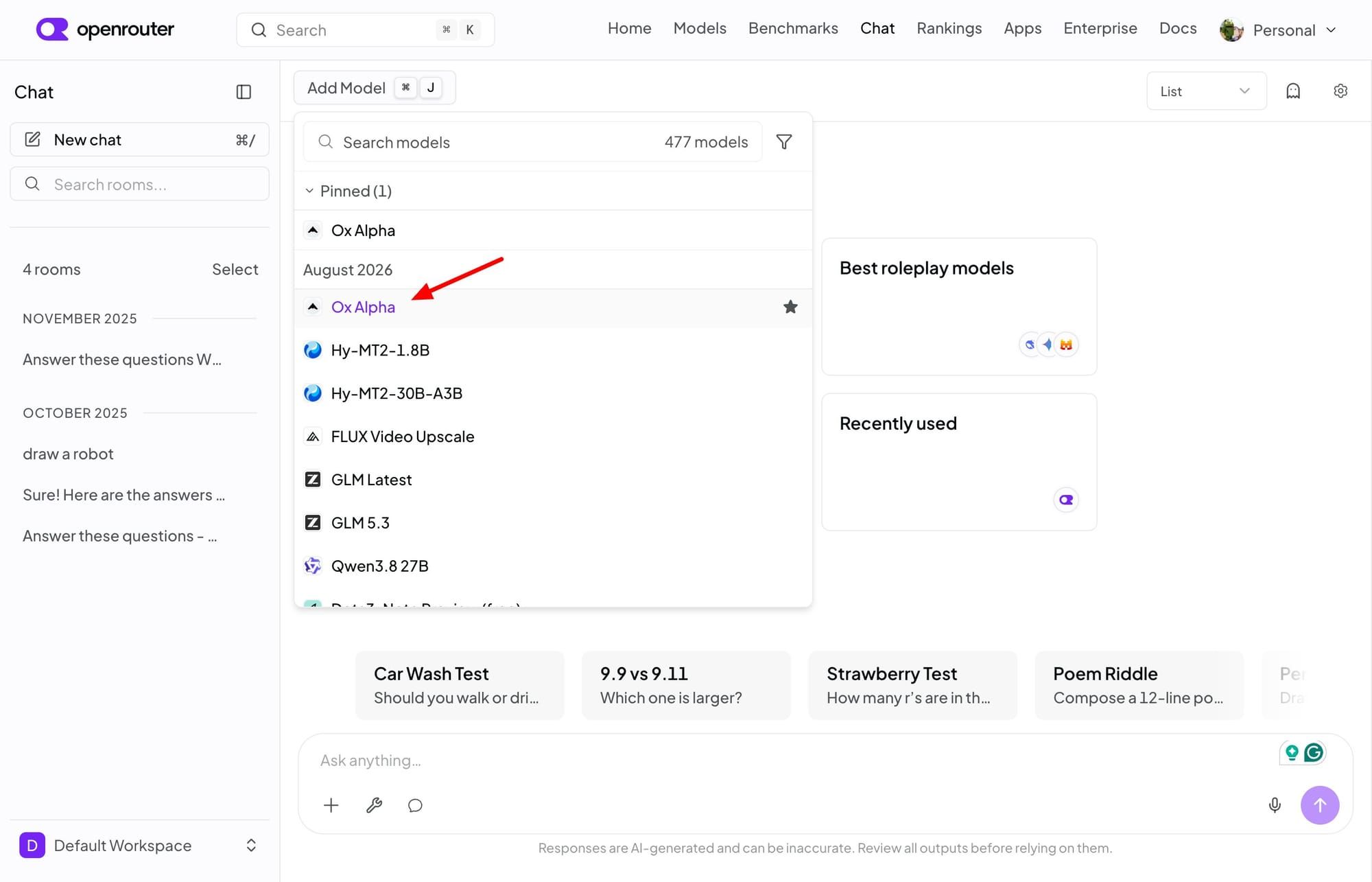Click the filter funnel icon in model search
The height and width of the screenshot is (882, 1372).
click(x=784, y=141)
